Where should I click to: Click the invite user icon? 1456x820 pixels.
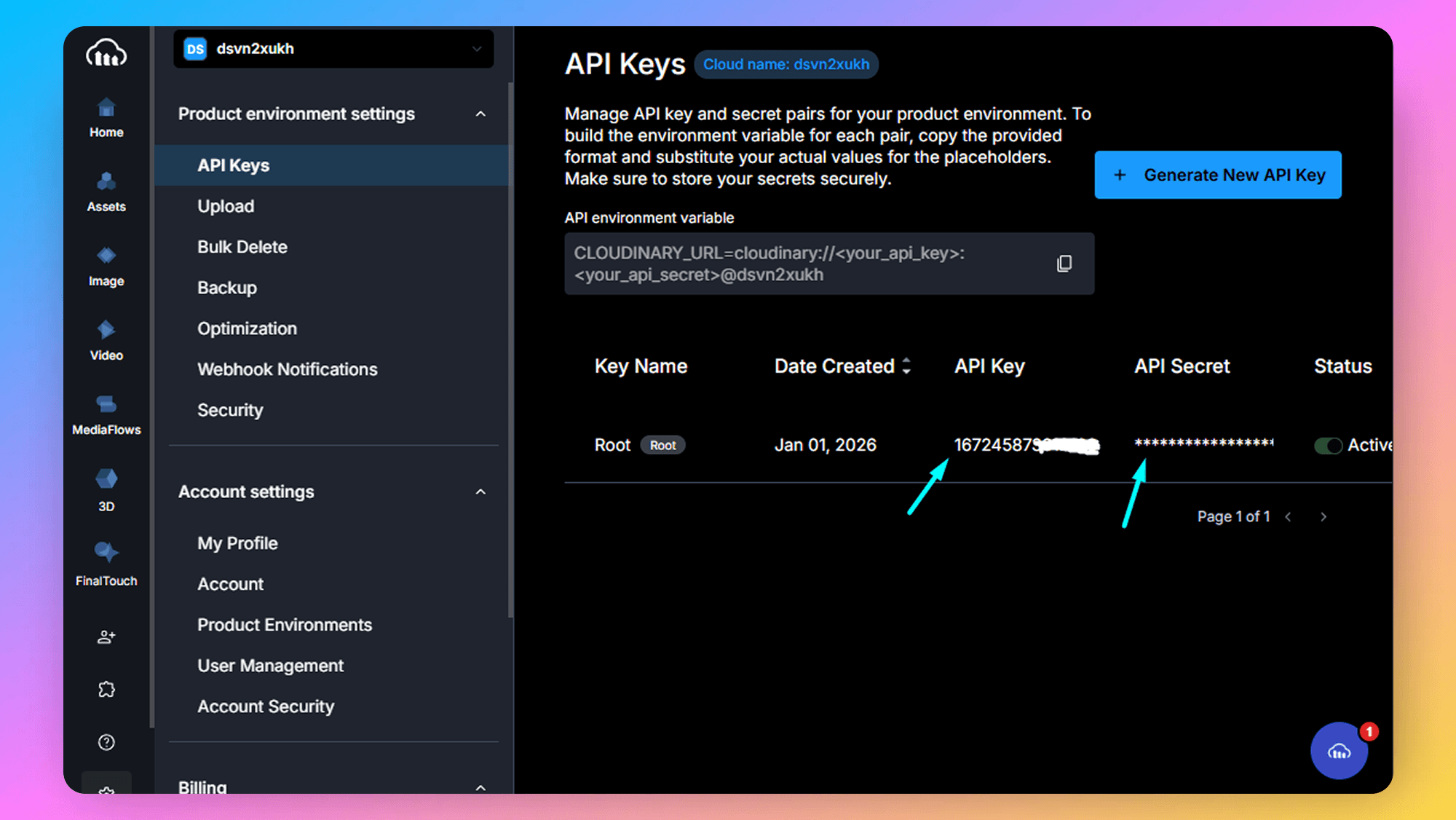(106, 637)
